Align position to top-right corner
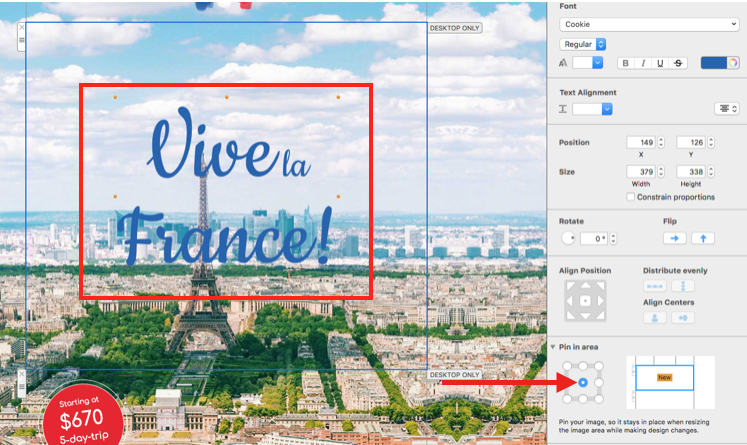The height and width of the screenshot is (445, 747). [x=600, y=286]
